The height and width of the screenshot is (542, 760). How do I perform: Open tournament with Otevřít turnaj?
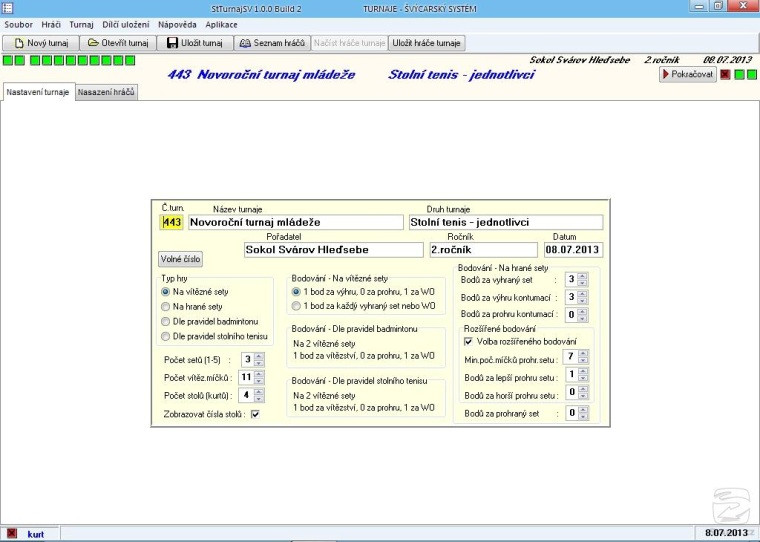[x=118, y=43]
